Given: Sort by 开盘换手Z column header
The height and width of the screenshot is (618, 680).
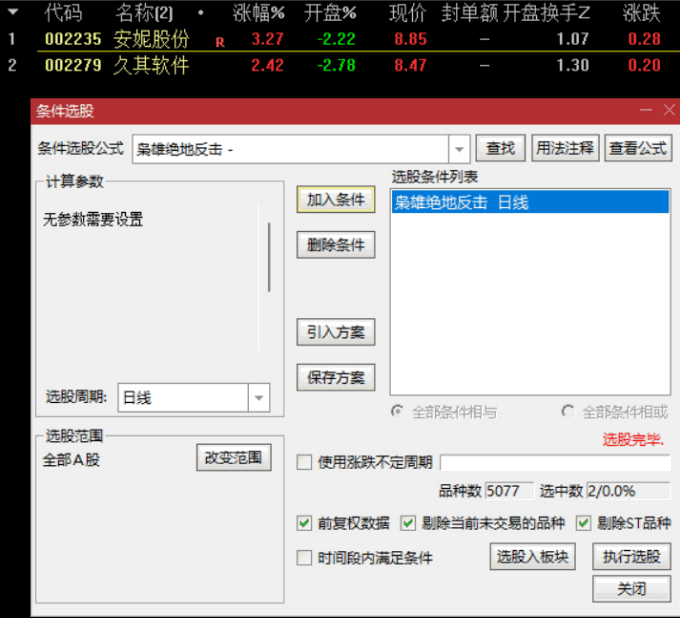Looking at the screenshot, I should tap(546, 13).
